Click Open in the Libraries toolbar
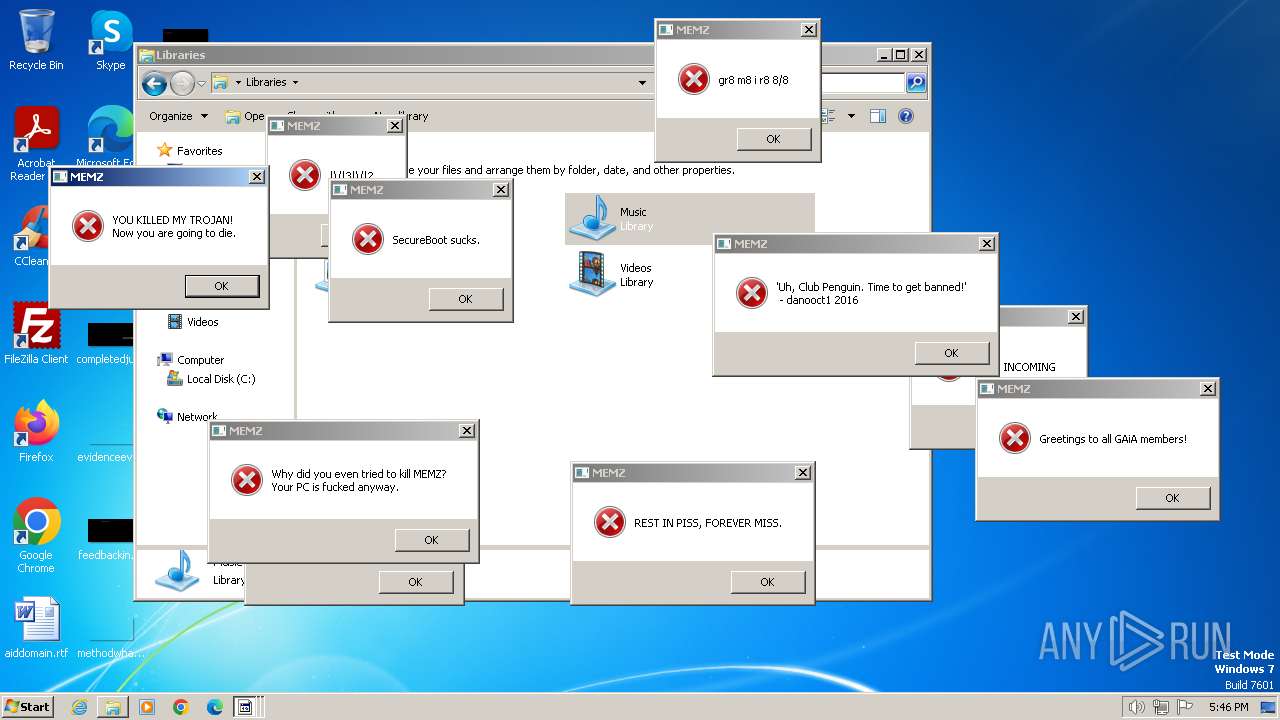1280x720 pixels. point(245,116)
